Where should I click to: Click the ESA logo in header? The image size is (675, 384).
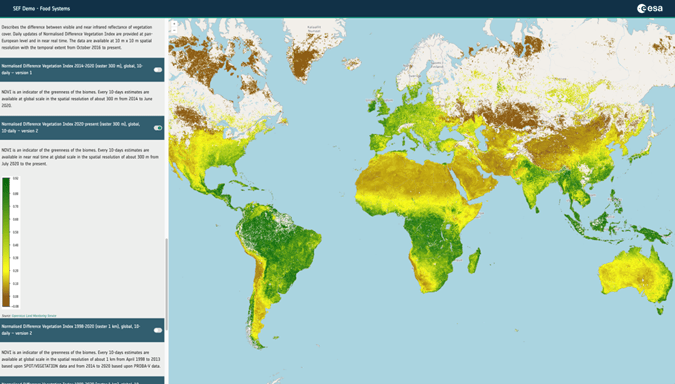click(650, 8)
